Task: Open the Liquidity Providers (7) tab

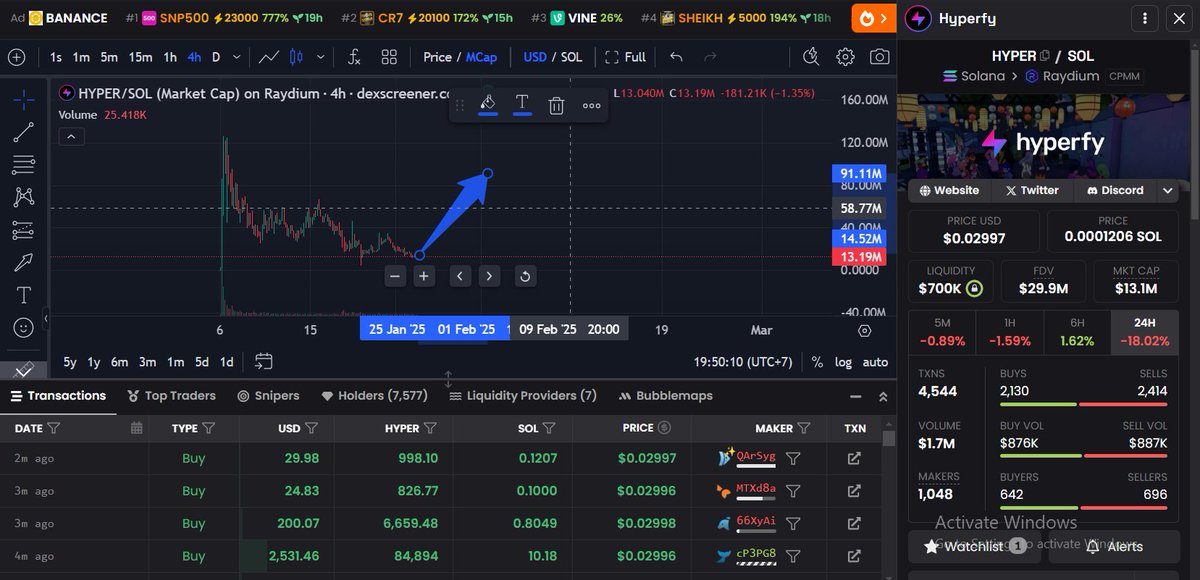Action: [x=523, y=396]
